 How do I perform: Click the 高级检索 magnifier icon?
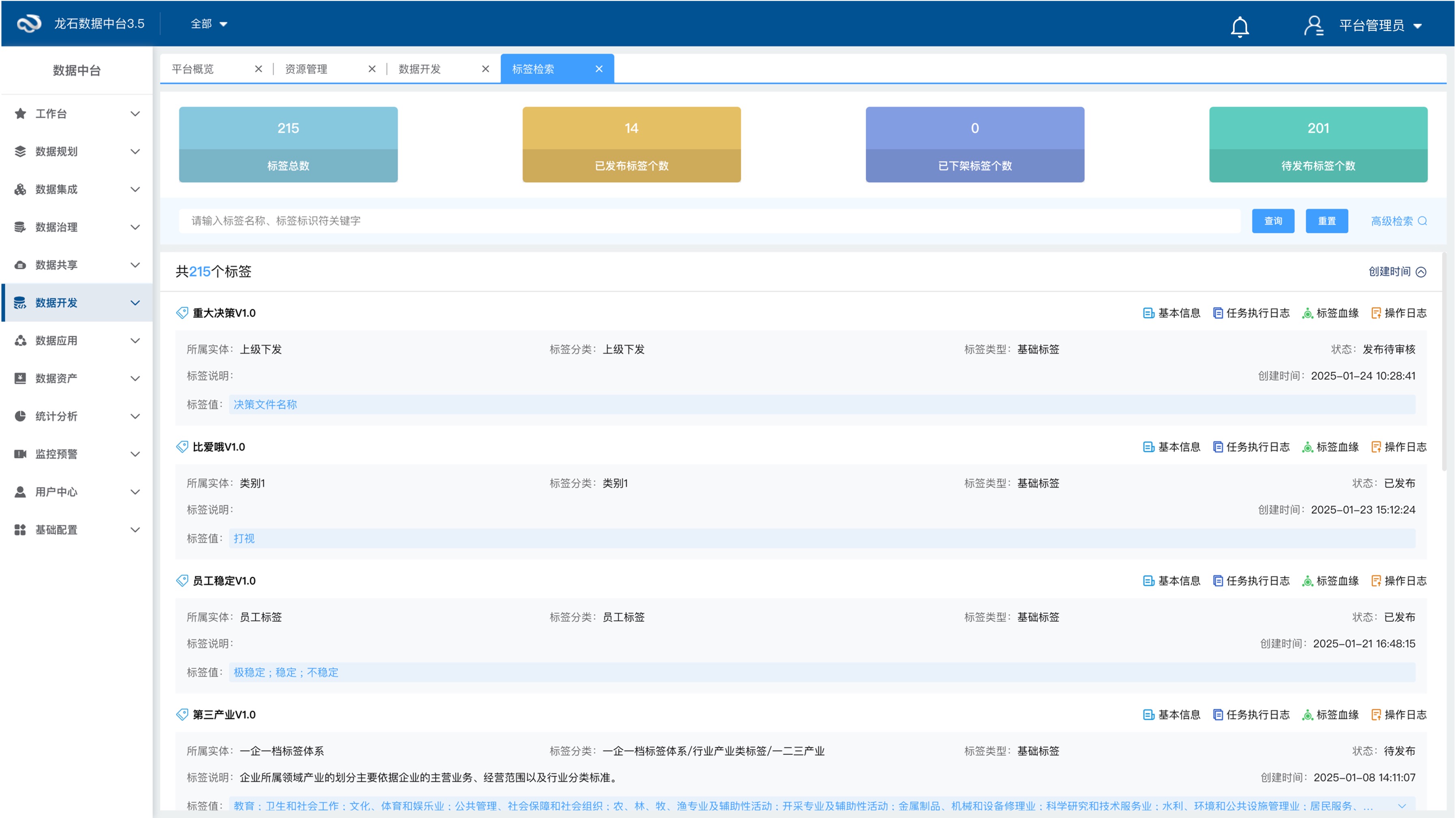(x=1423, y=221)
